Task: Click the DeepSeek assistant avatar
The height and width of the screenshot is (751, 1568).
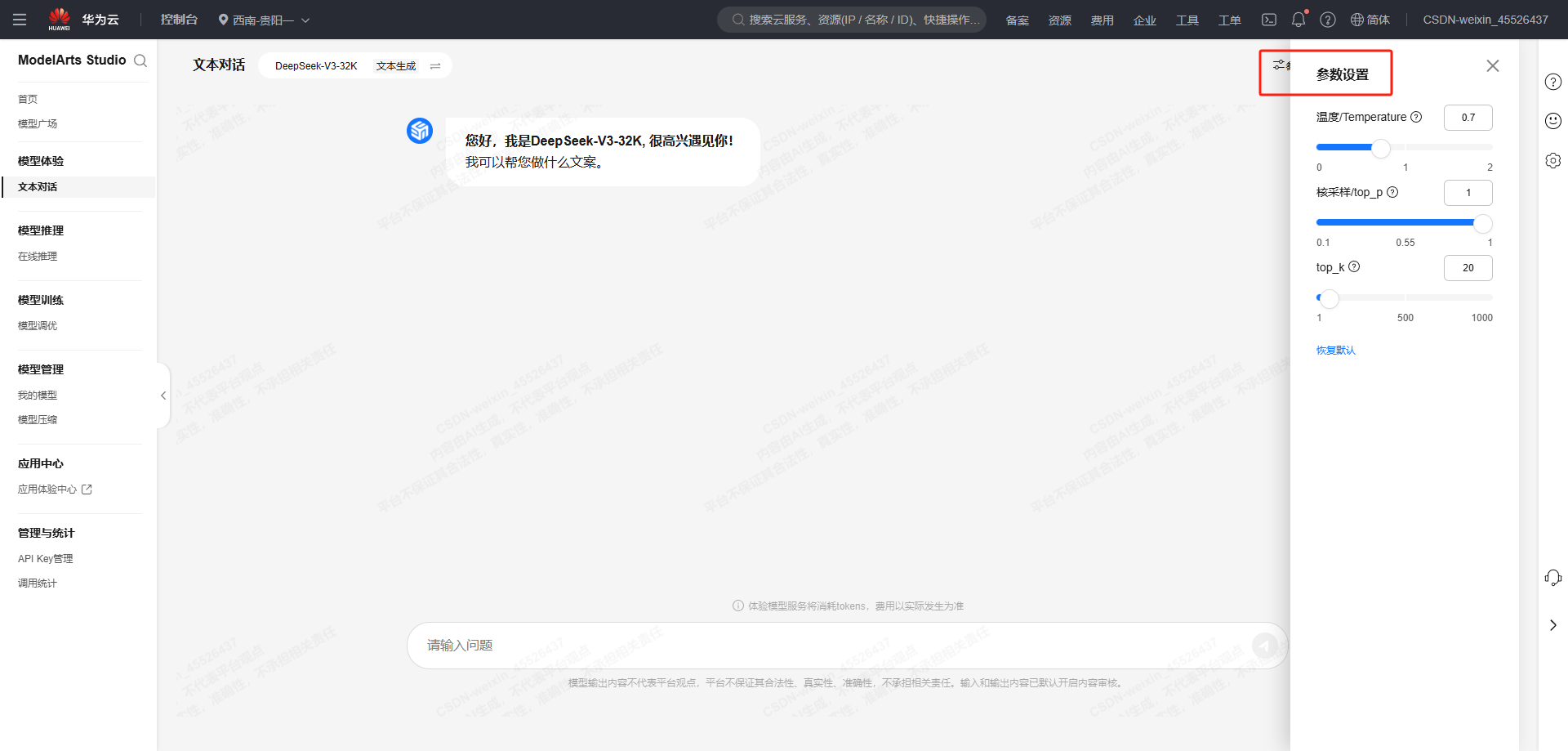Action: tap(420, 130)
